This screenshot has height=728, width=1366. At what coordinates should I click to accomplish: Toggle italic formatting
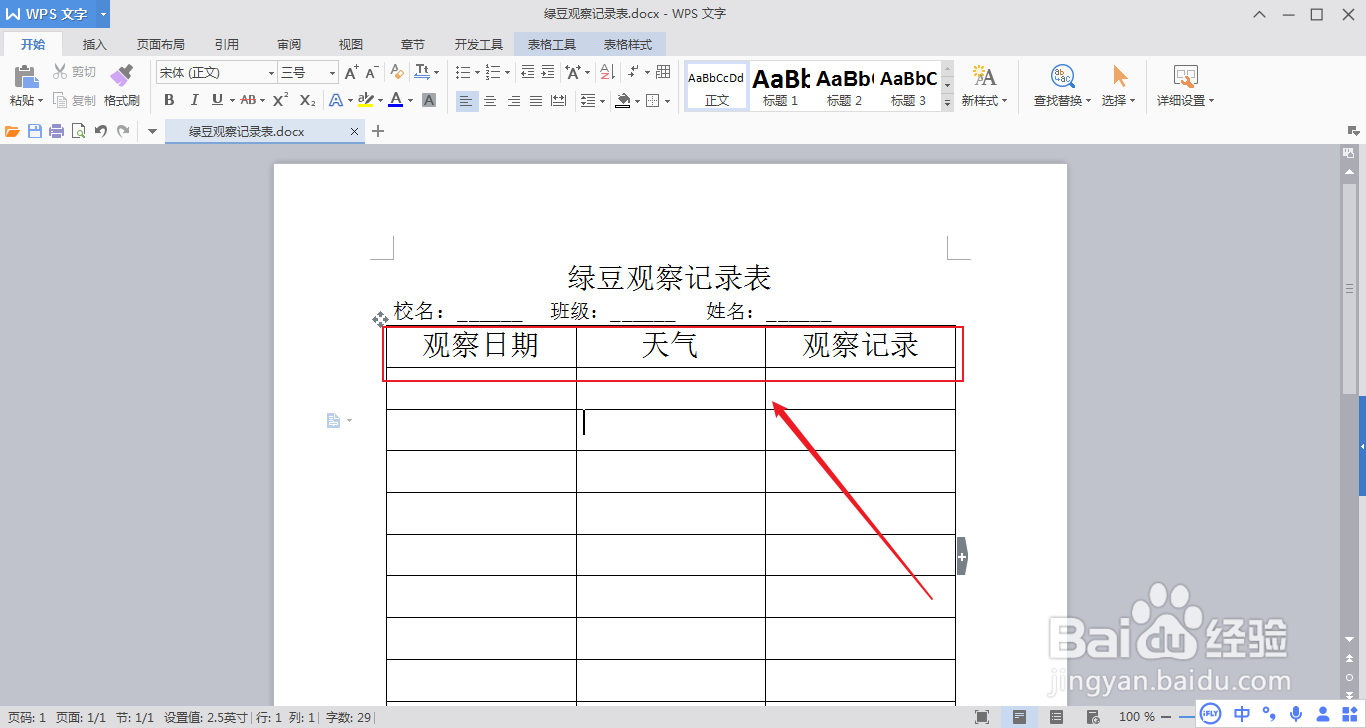(194, 100)
